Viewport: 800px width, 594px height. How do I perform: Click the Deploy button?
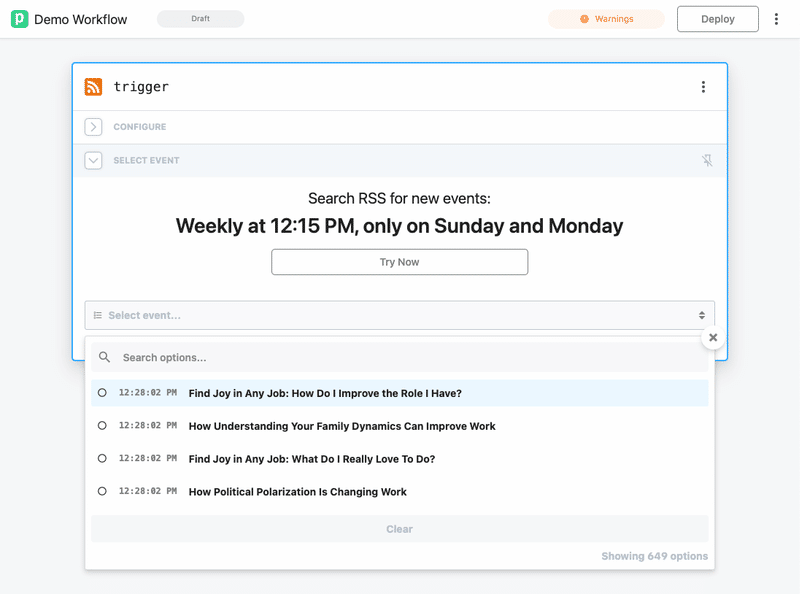718,19
